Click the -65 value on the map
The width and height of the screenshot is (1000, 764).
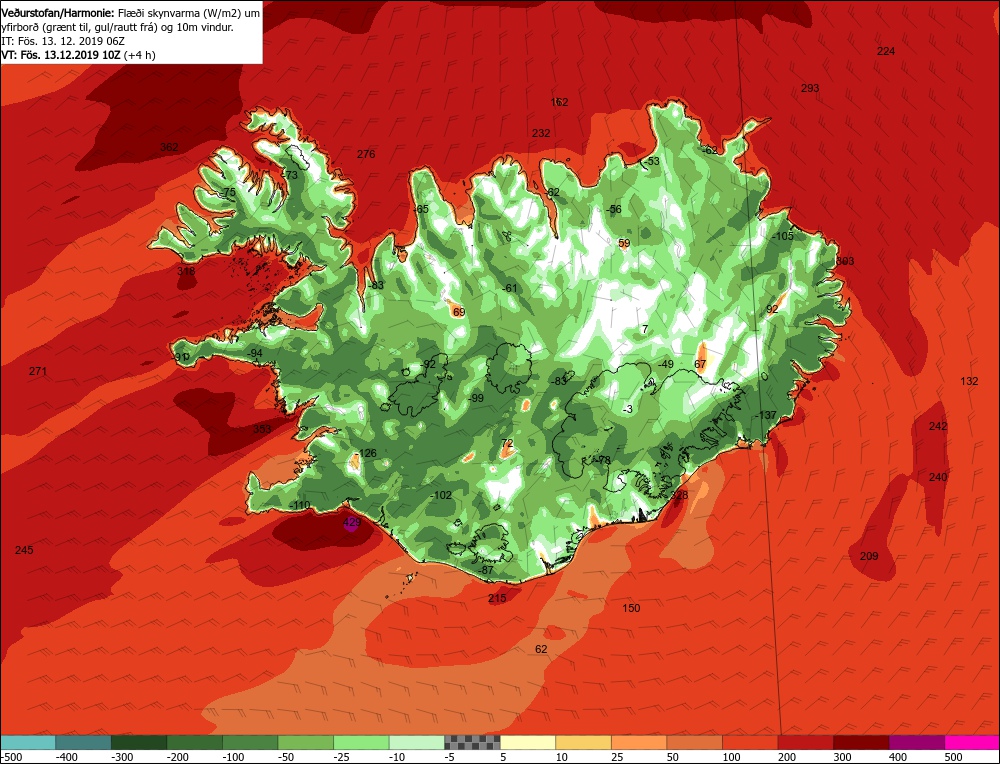click(x=421, y=209)
